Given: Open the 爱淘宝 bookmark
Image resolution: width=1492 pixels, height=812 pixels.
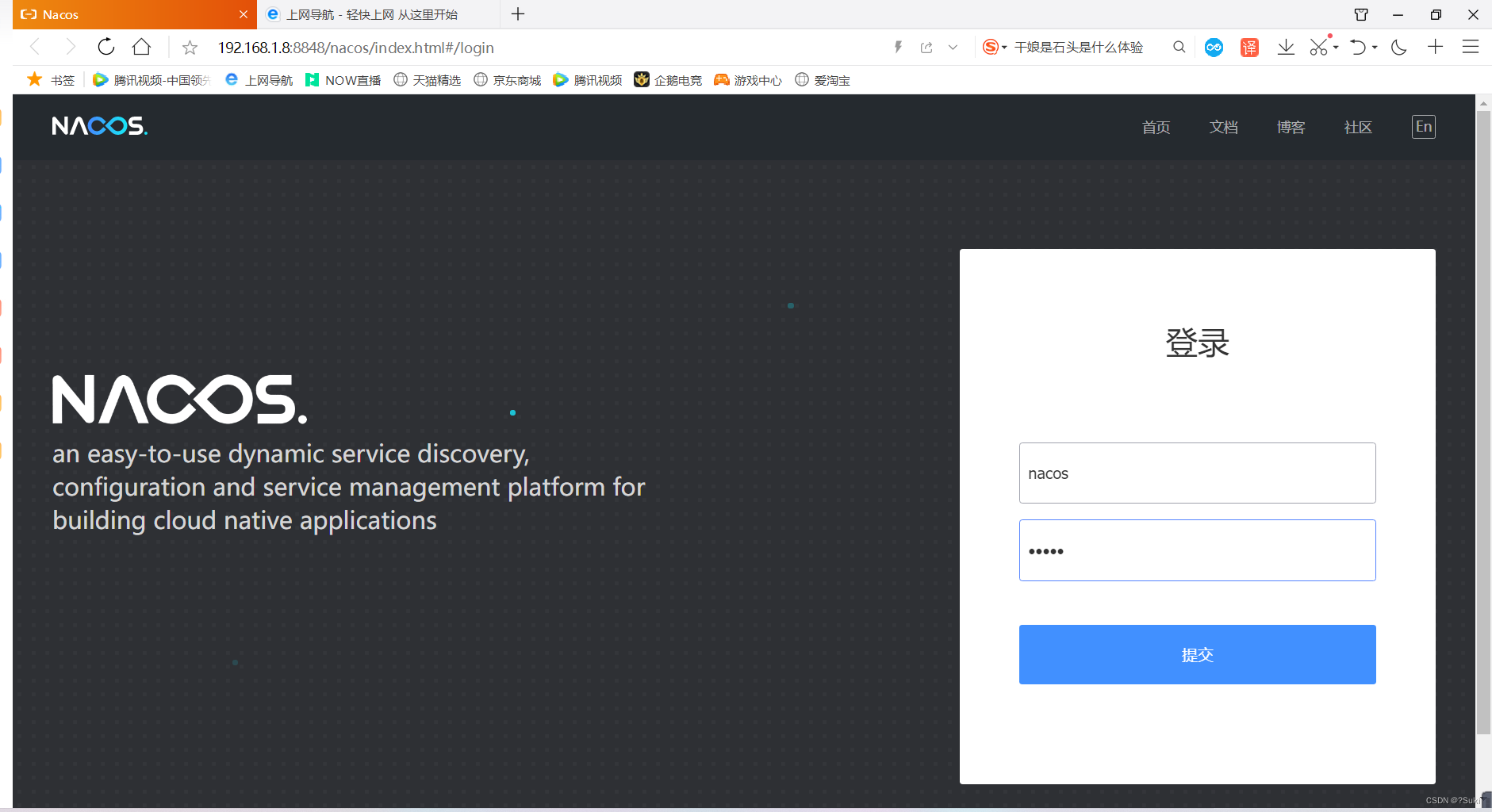Looking at the screenshot, I should (x=823, y=80).
